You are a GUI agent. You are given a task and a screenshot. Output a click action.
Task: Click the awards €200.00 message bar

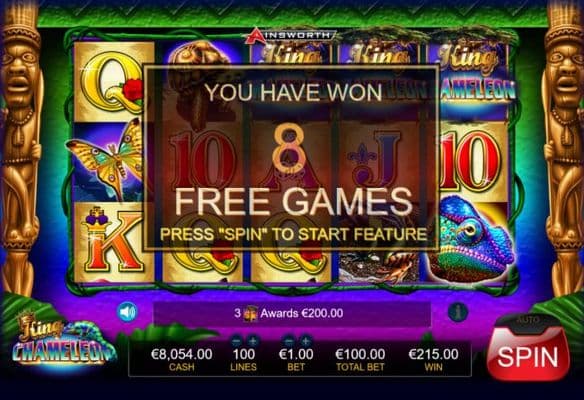(292, 314)
